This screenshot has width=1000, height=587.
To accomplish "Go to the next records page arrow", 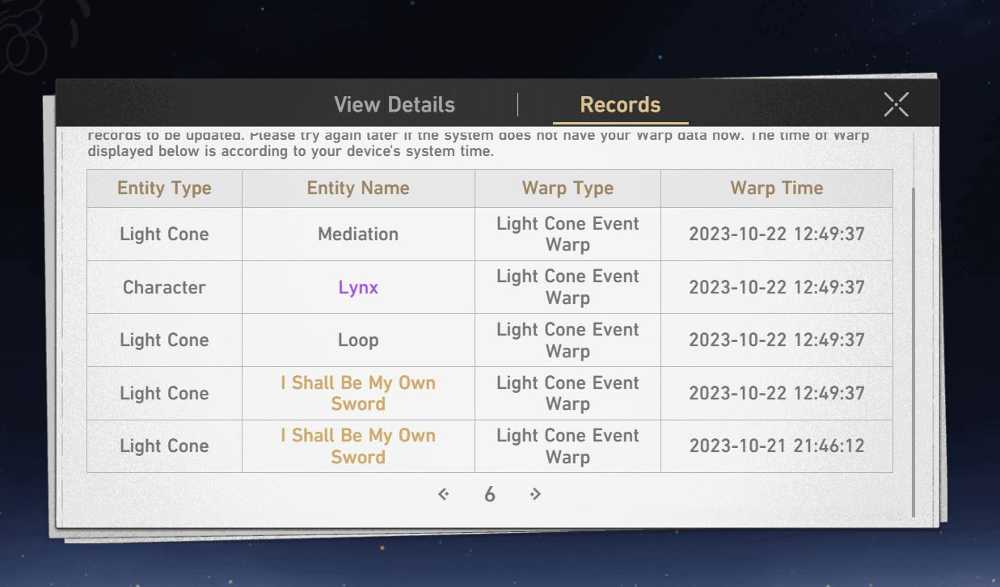I will (x=535, y=494).
